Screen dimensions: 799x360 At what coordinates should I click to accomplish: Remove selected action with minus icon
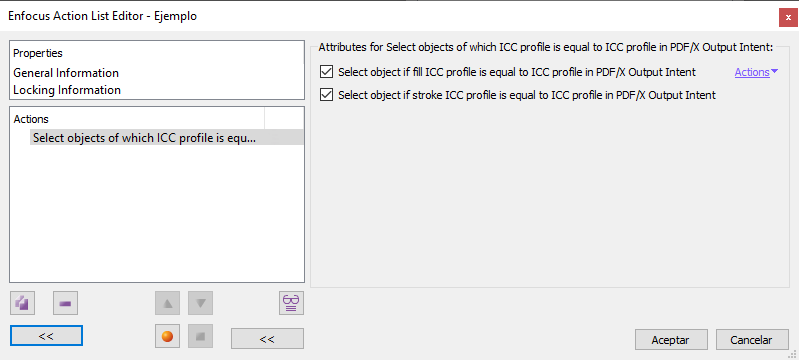(66, 304)
